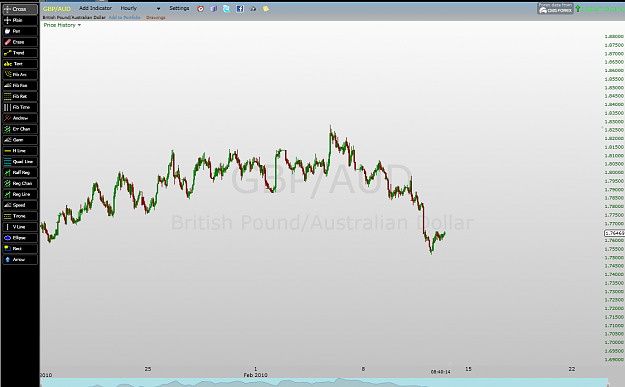Click the red alarm clock alert icon
This screenshot has width=625, height=387.
(200, 8)
